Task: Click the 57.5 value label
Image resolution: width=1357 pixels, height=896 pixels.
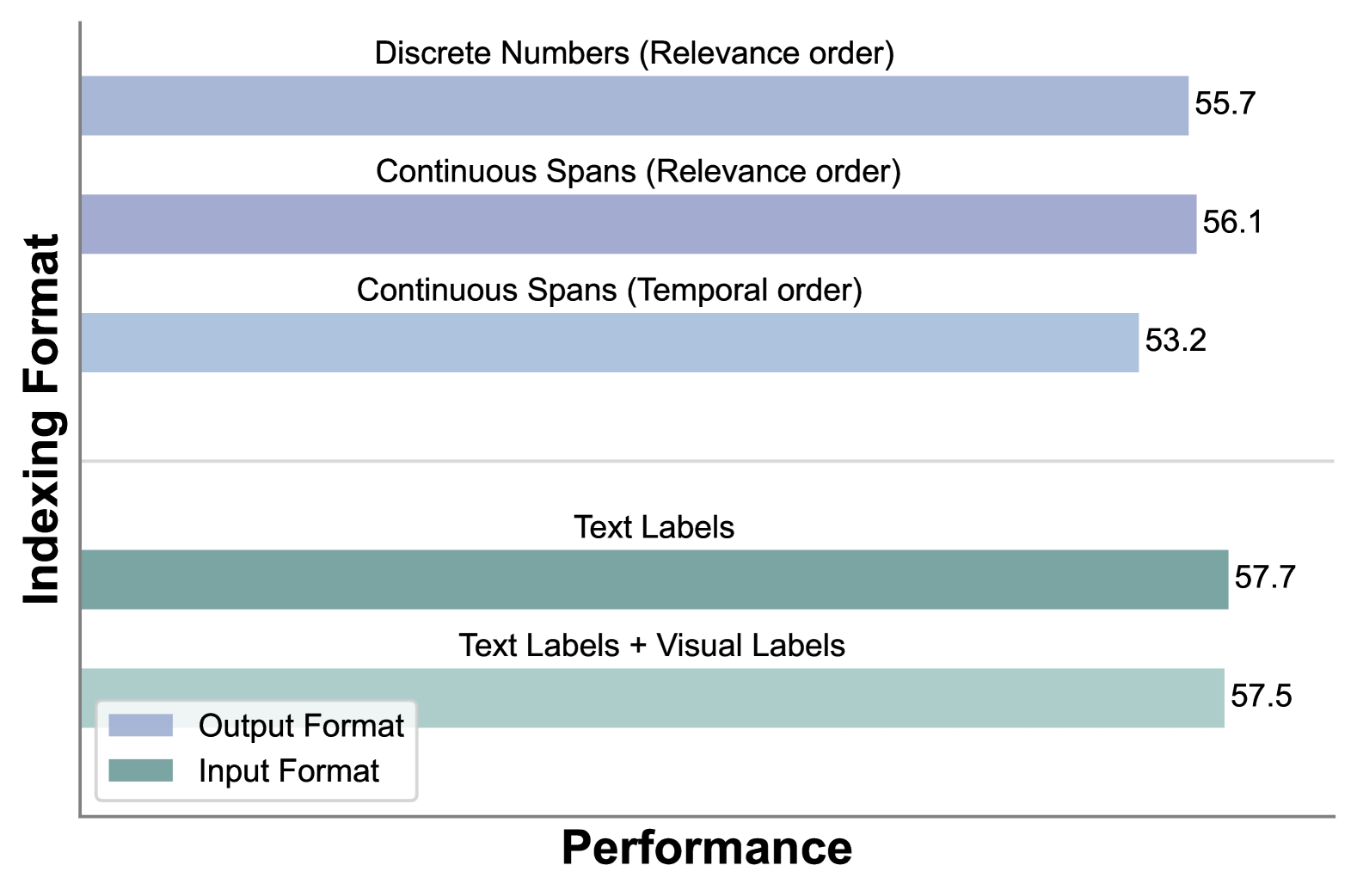Action: pyautogui.click(x=1261, y=696)
